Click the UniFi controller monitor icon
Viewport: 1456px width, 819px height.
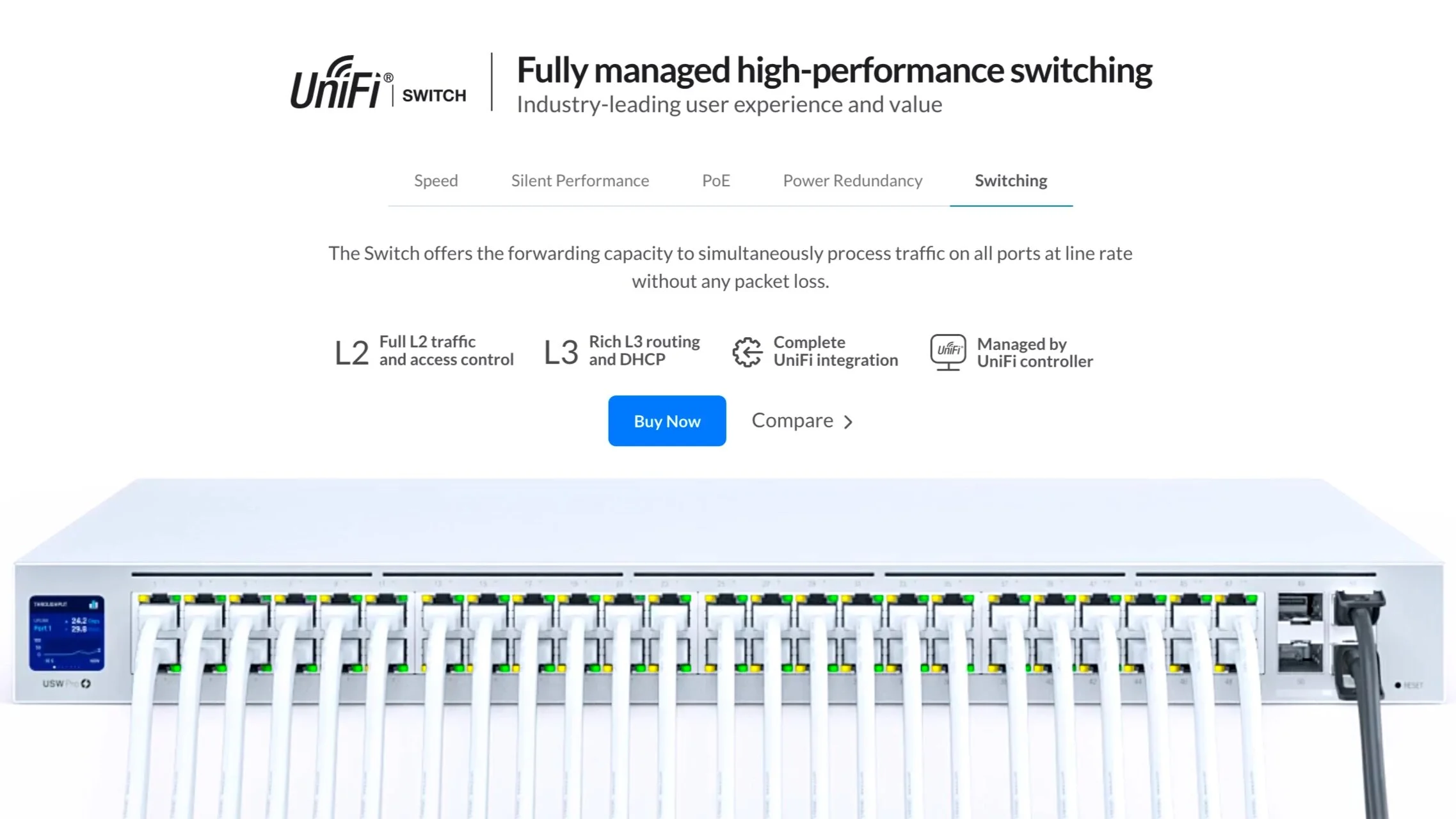pyautogui.click(x=947, y=351)
